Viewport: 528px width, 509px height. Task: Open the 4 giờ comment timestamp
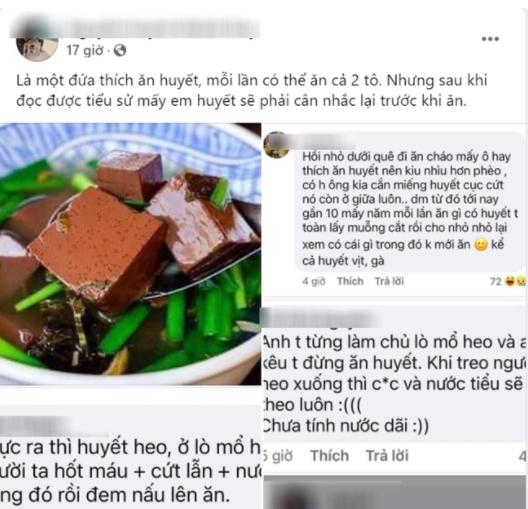click(314, 281)
